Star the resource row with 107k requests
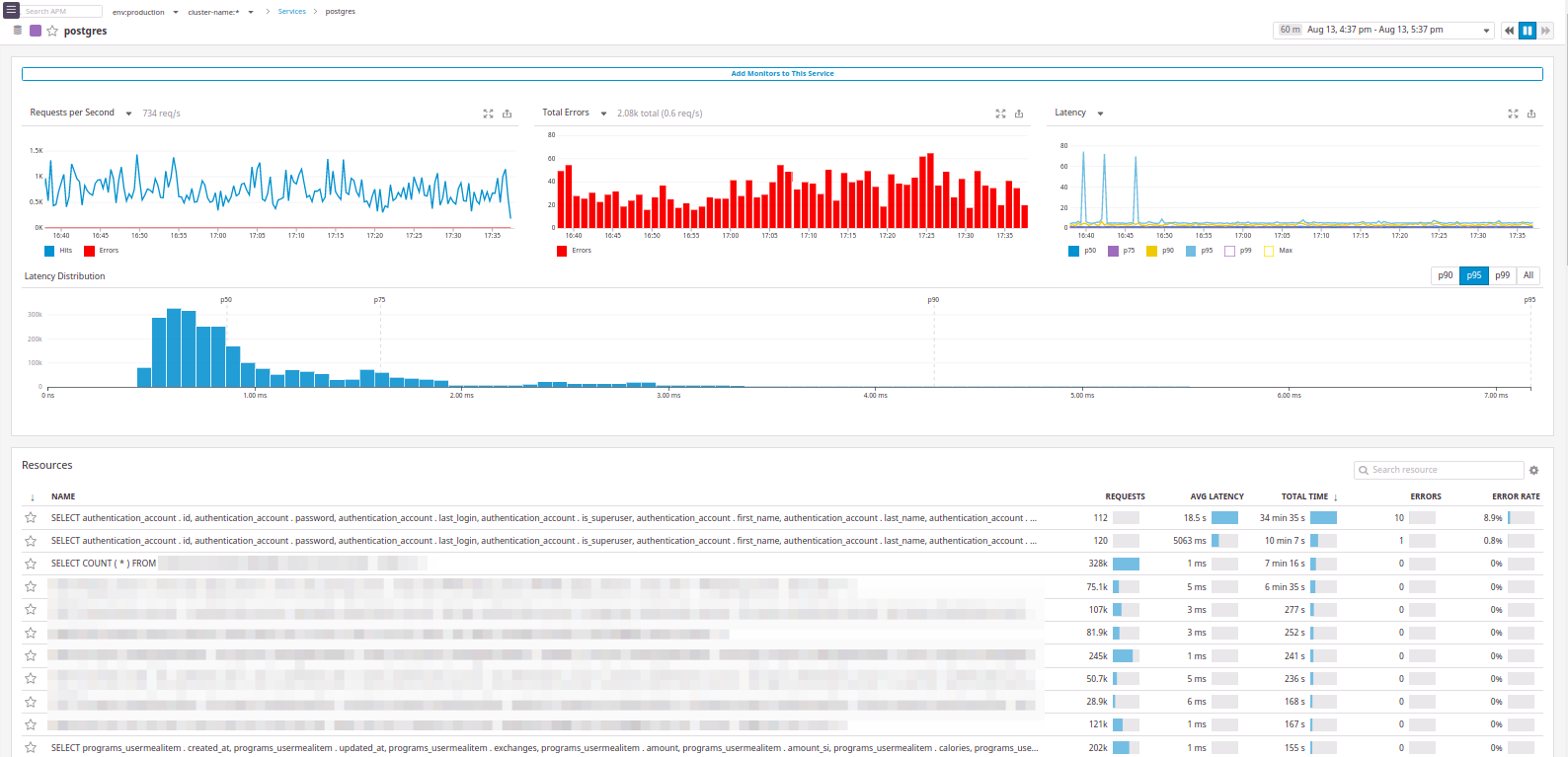This screenshot has width=1568, height=757. (31, 609)
